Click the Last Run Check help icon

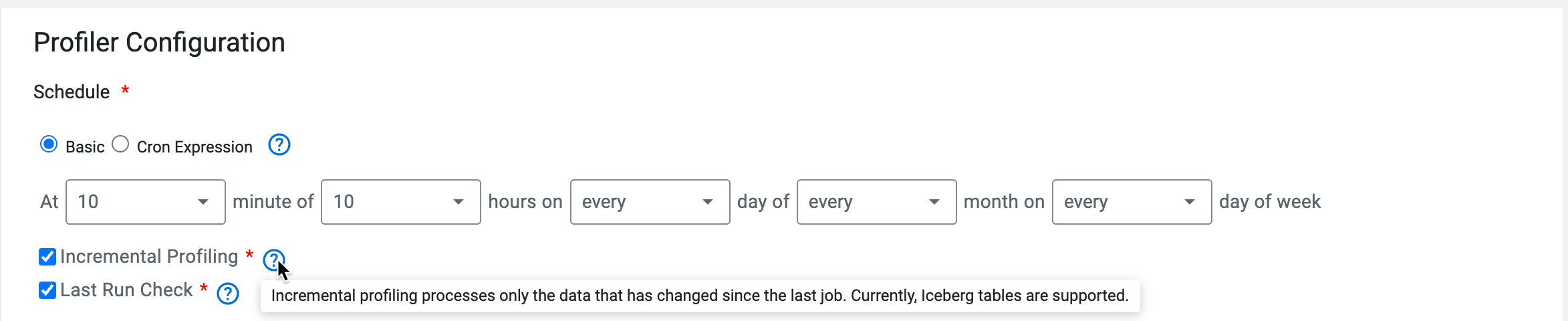(228, 294)
